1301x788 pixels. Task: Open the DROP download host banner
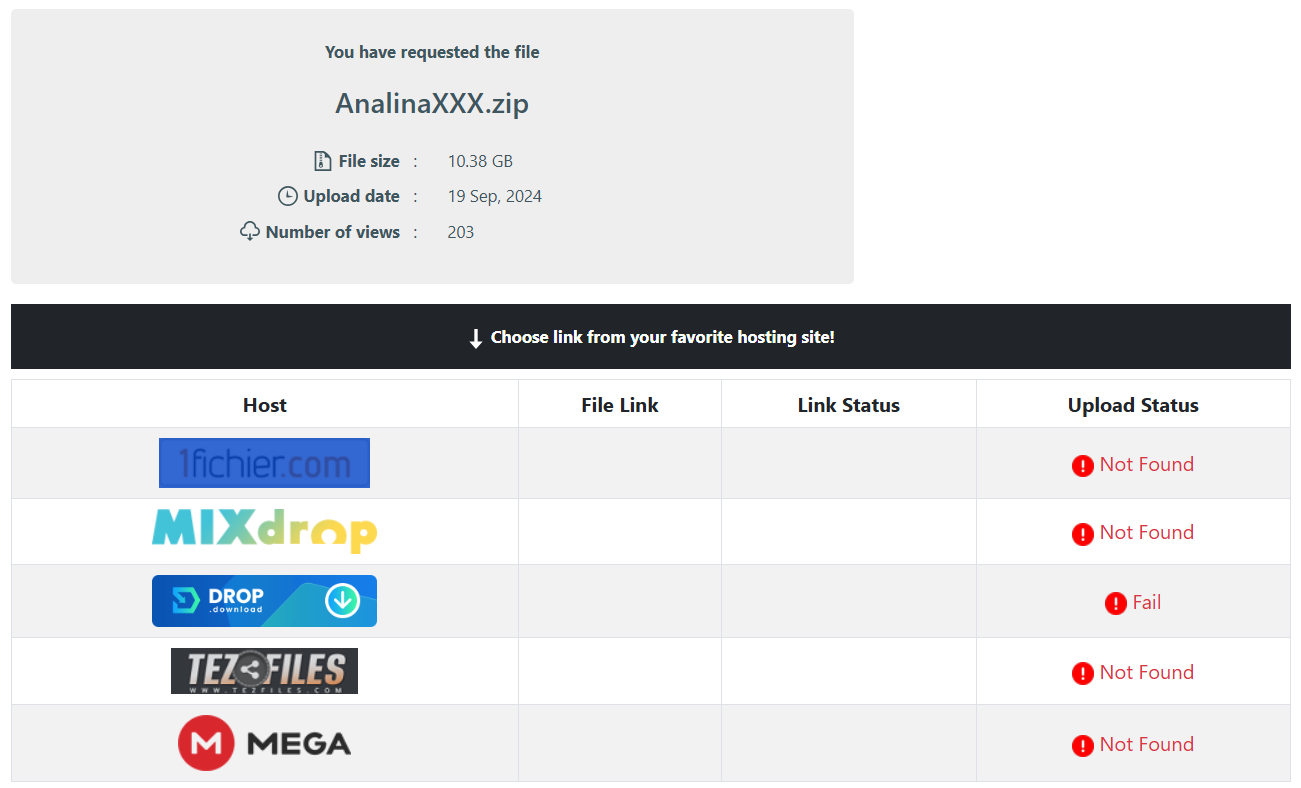coord(264,601)
